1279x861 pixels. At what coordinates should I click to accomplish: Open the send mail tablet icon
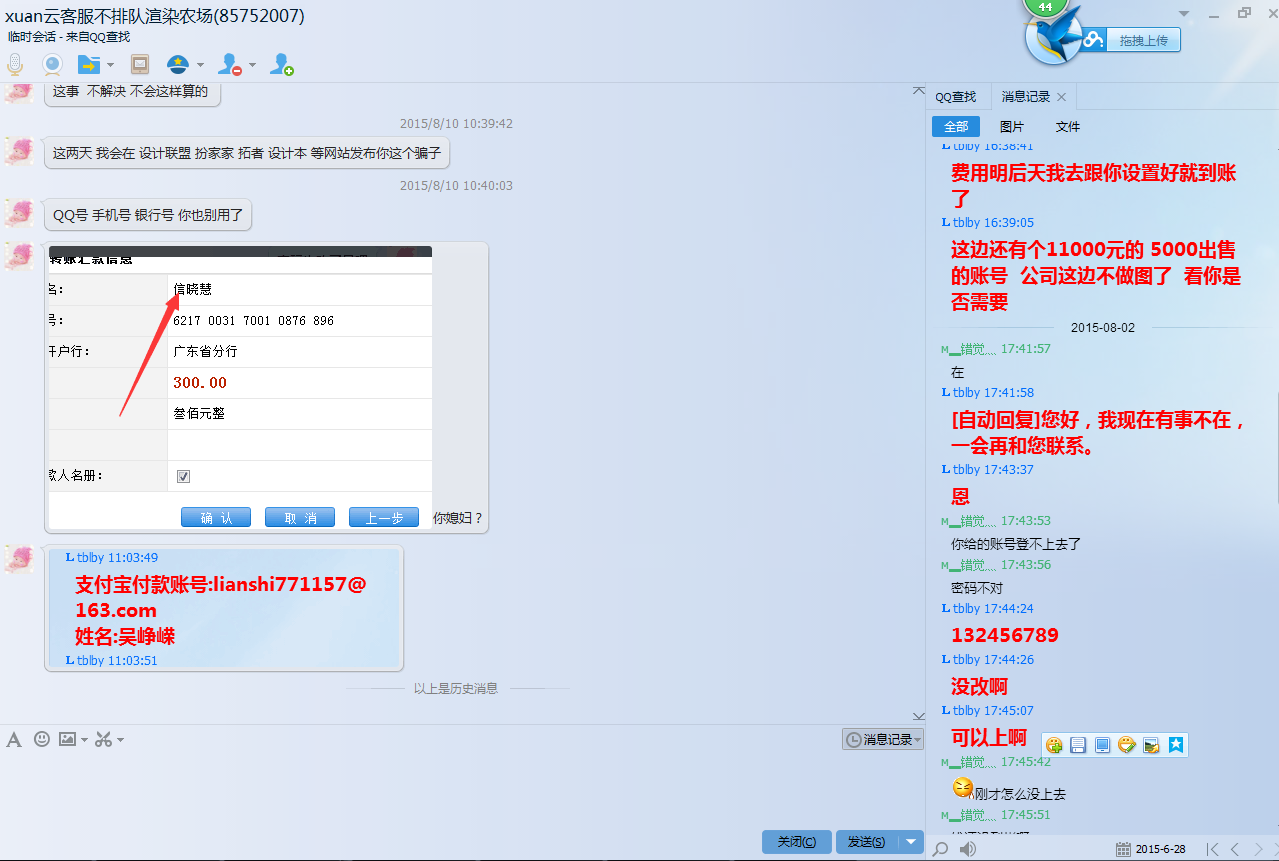(x=140, y=65)
